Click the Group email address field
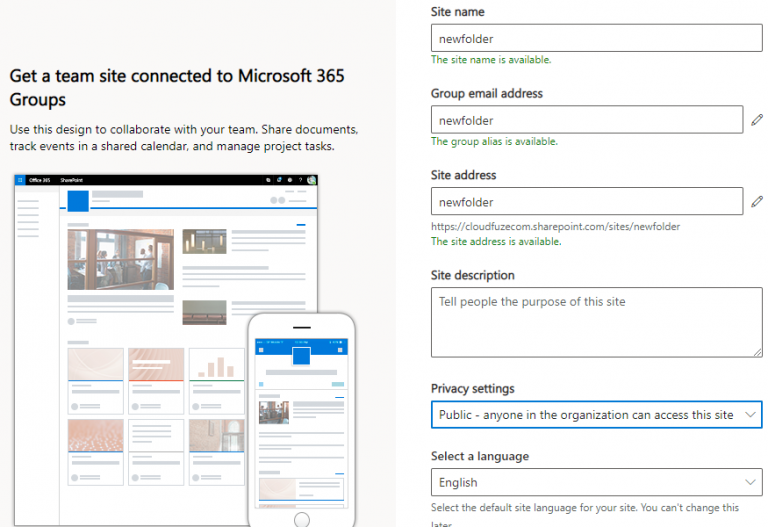The height and width of the screenshot is (527, 768). [587, 120]
